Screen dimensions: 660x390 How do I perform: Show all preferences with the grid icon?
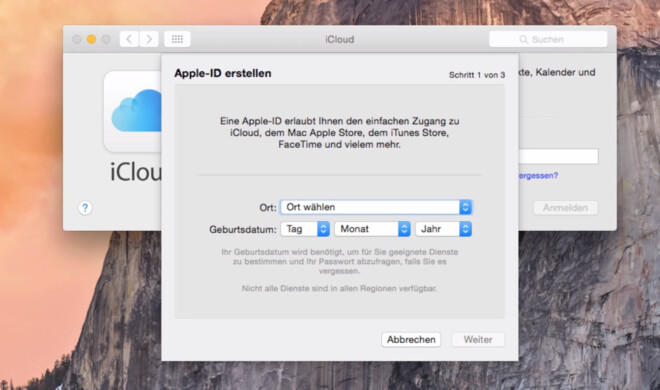pos(177,39)
